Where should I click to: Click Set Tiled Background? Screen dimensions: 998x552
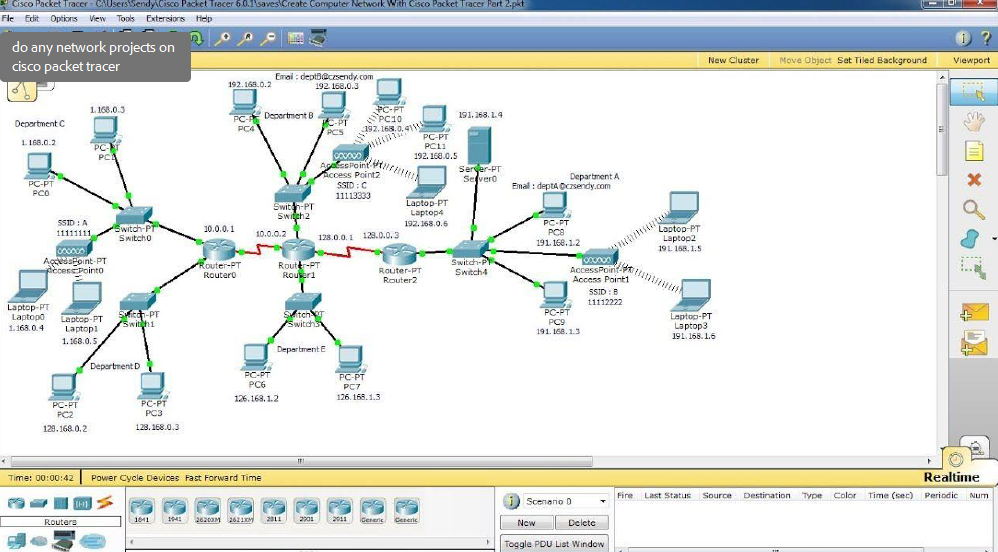coord(882,60)
